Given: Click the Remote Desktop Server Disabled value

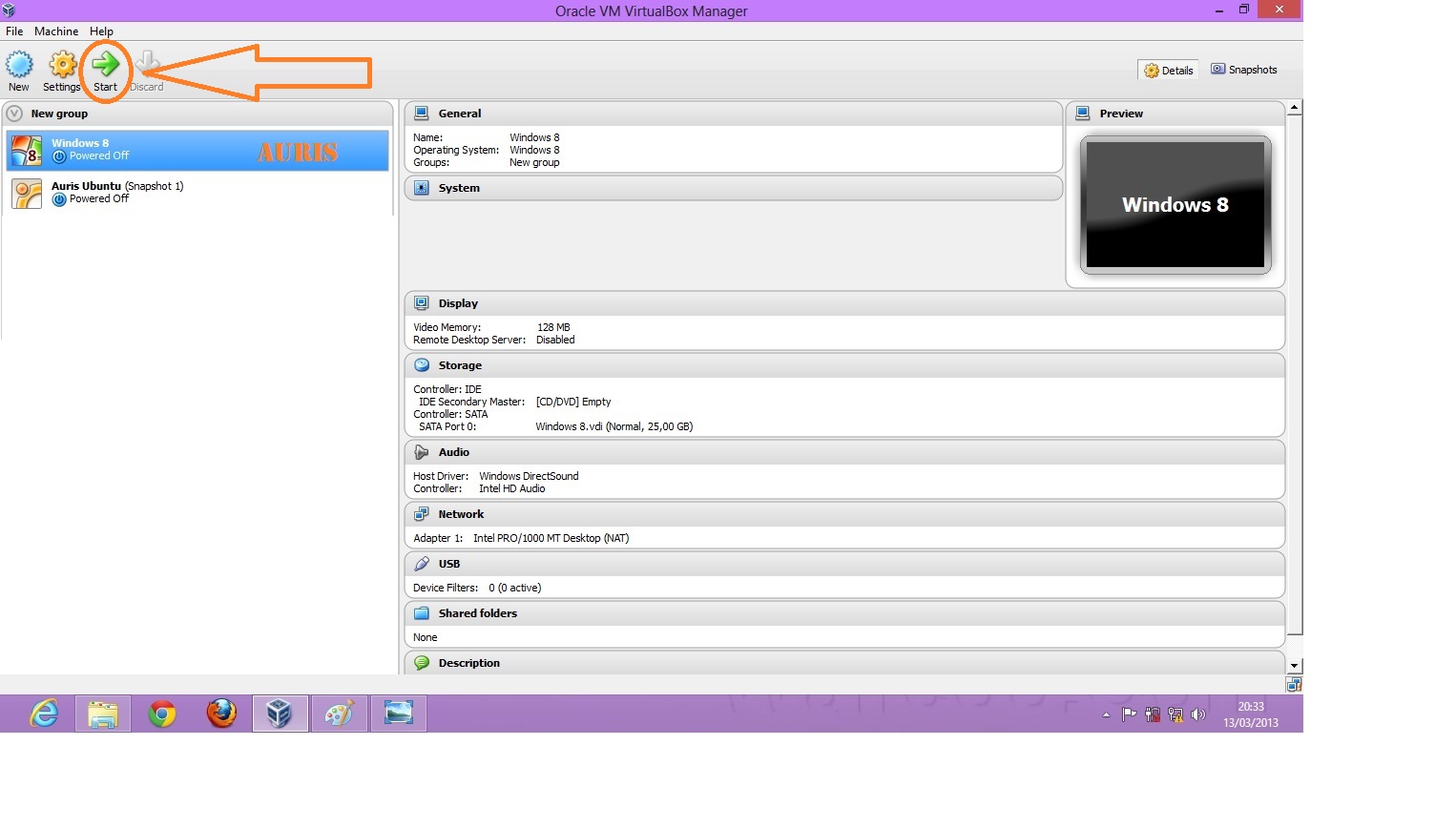Looking at the screenshot, I should tap(555, 340).
